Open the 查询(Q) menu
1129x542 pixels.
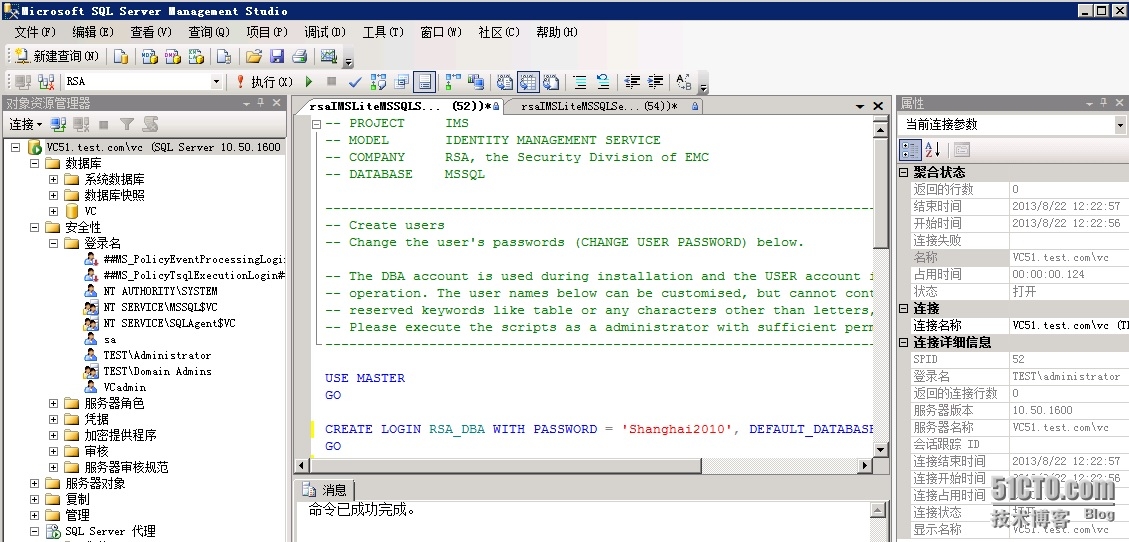tap(209, 32)
